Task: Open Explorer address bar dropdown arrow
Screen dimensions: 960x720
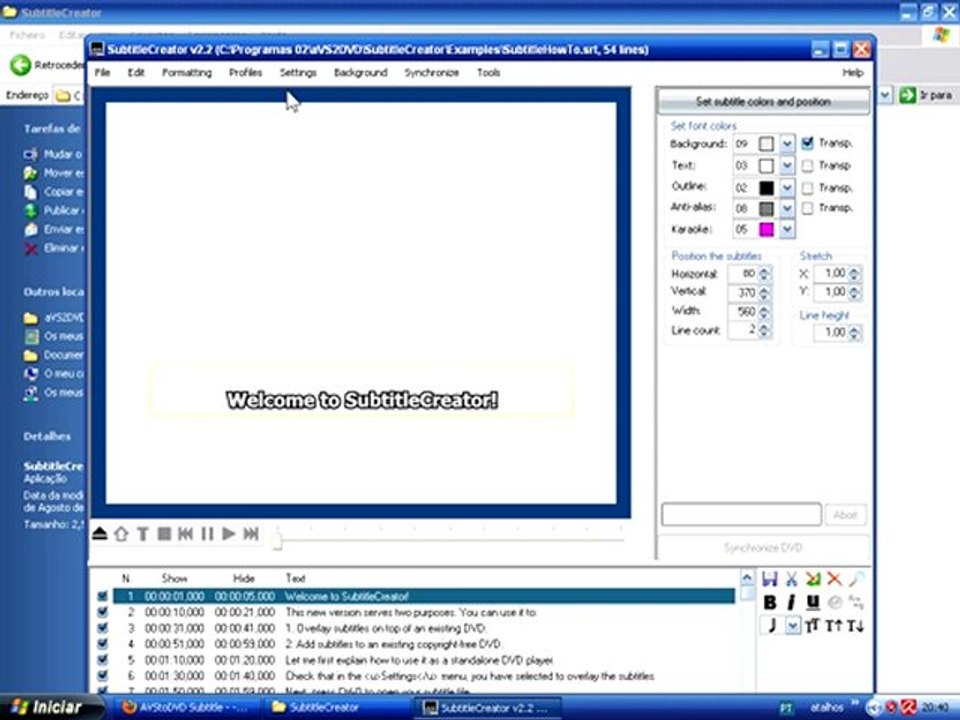Action: pyautogui.click(x=885, y=95)
